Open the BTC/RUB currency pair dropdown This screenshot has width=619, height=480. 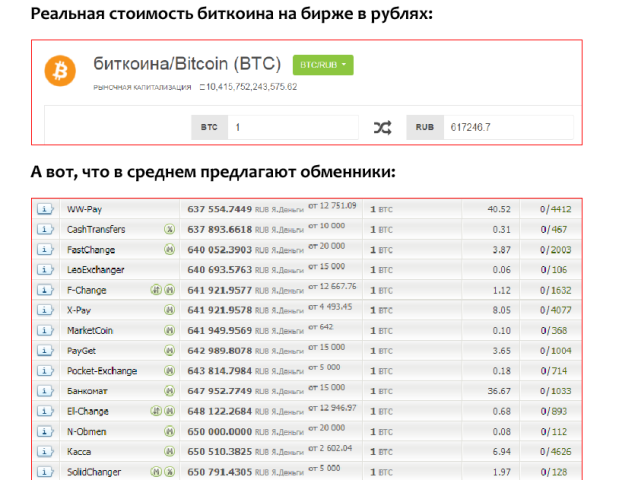(x=323, y=65)
